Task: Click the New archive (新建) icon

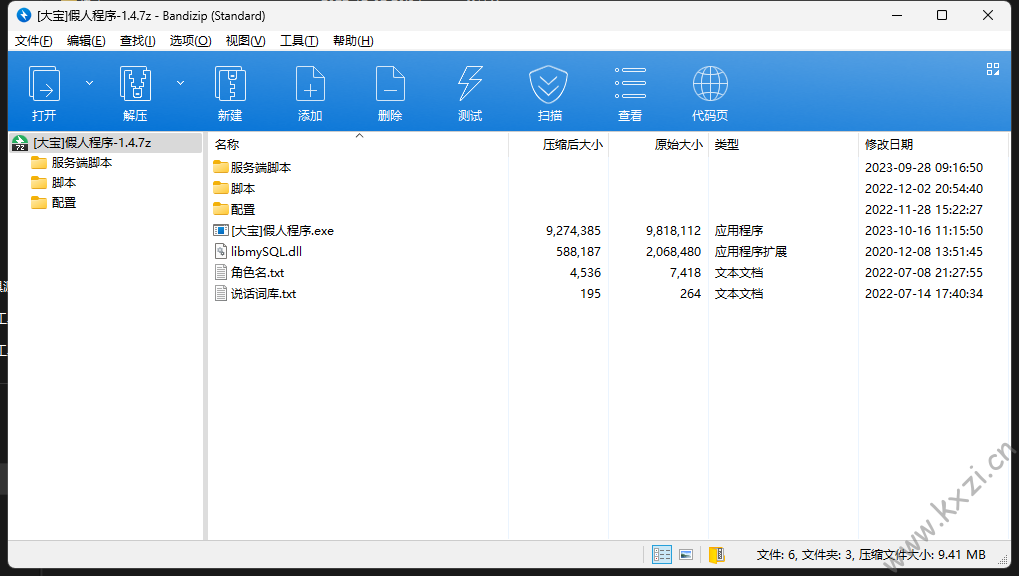Action: [230, 84]
